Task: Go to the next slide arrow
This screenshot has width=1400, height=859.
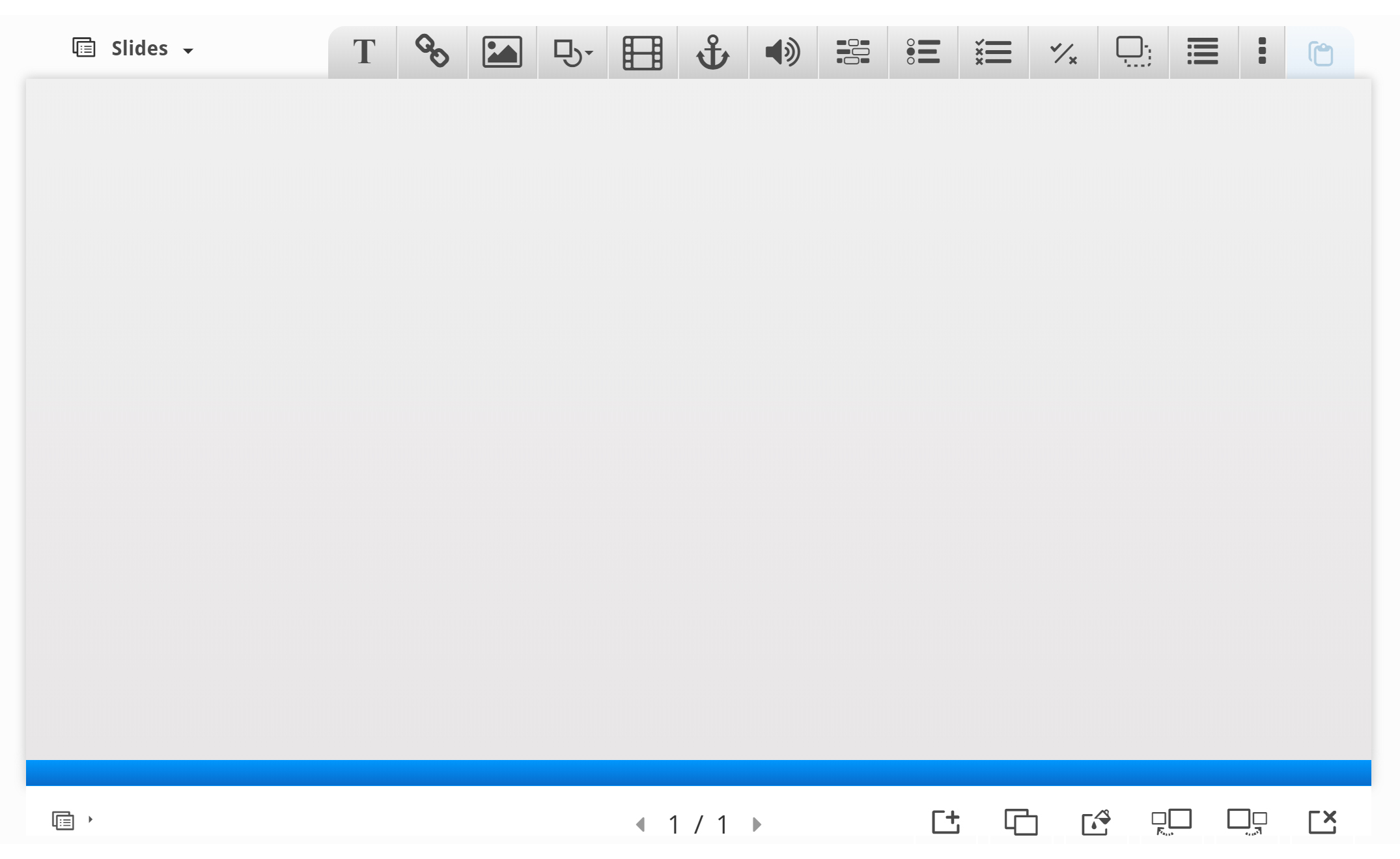Action: (x=757, y=824)
